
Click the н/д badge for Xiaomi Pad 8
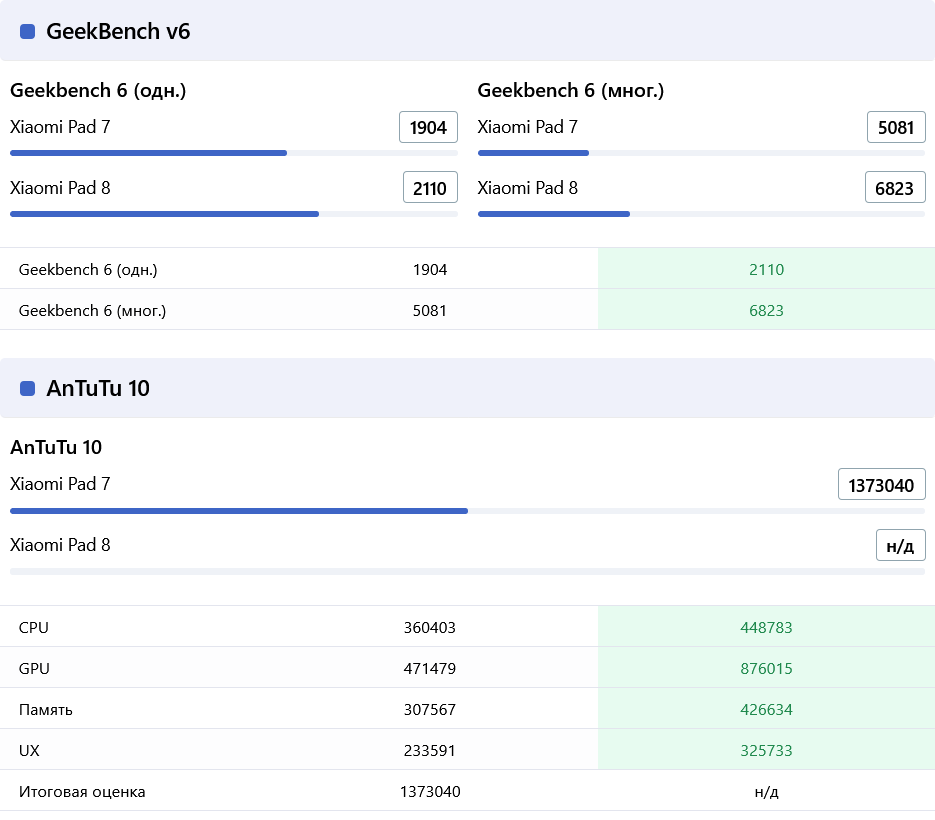[x=900, y=545]
